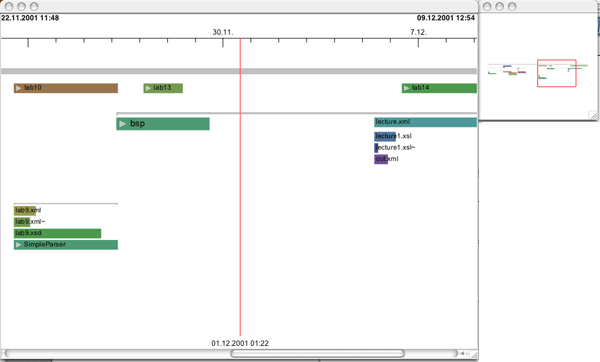Select the lab10 timeline bar
The height and width of the screenshot is (362, 600).
tap(66, 88)
